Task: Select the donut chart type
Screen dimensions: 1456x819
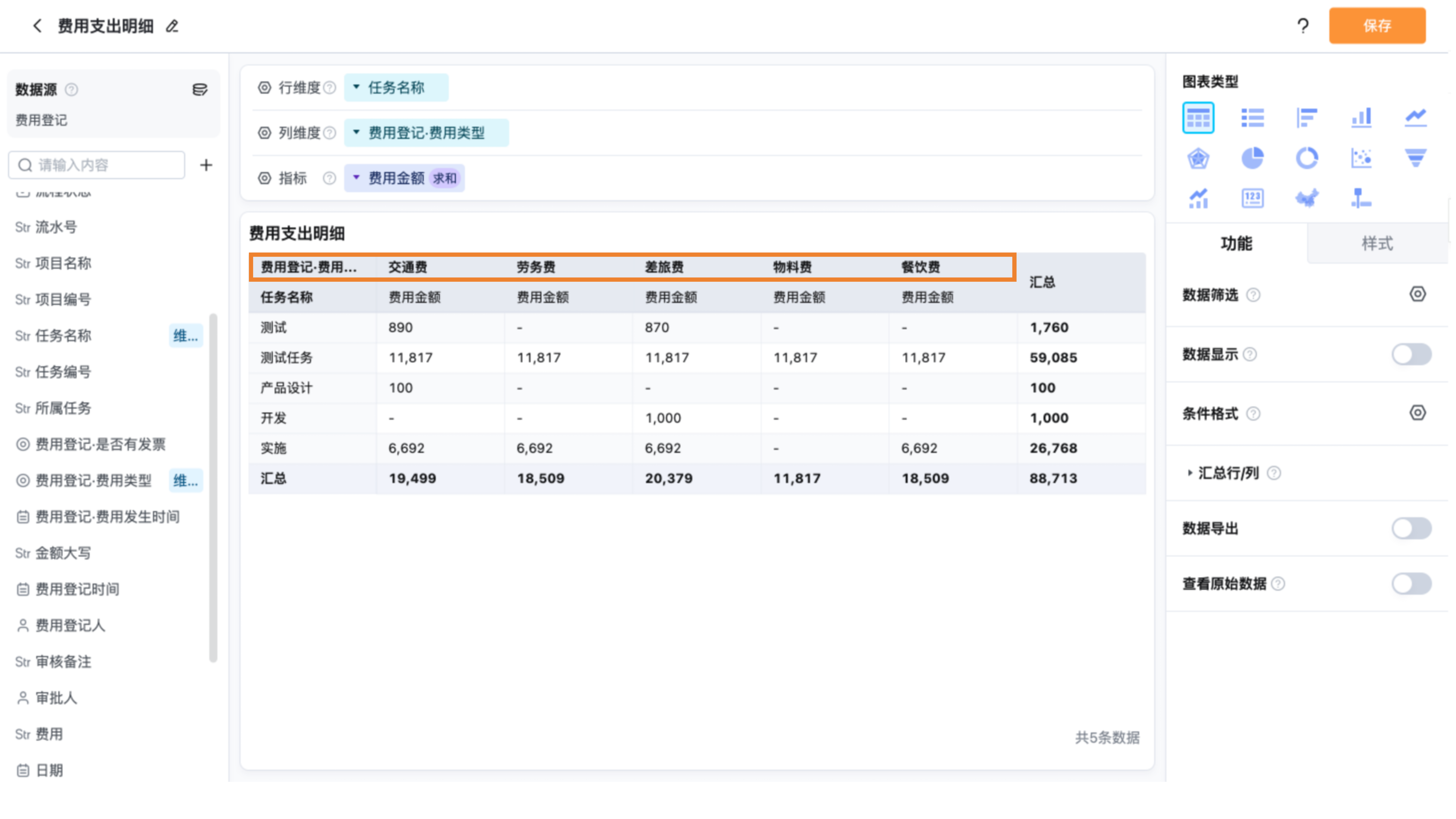Action: click(x=1307, y=158)
